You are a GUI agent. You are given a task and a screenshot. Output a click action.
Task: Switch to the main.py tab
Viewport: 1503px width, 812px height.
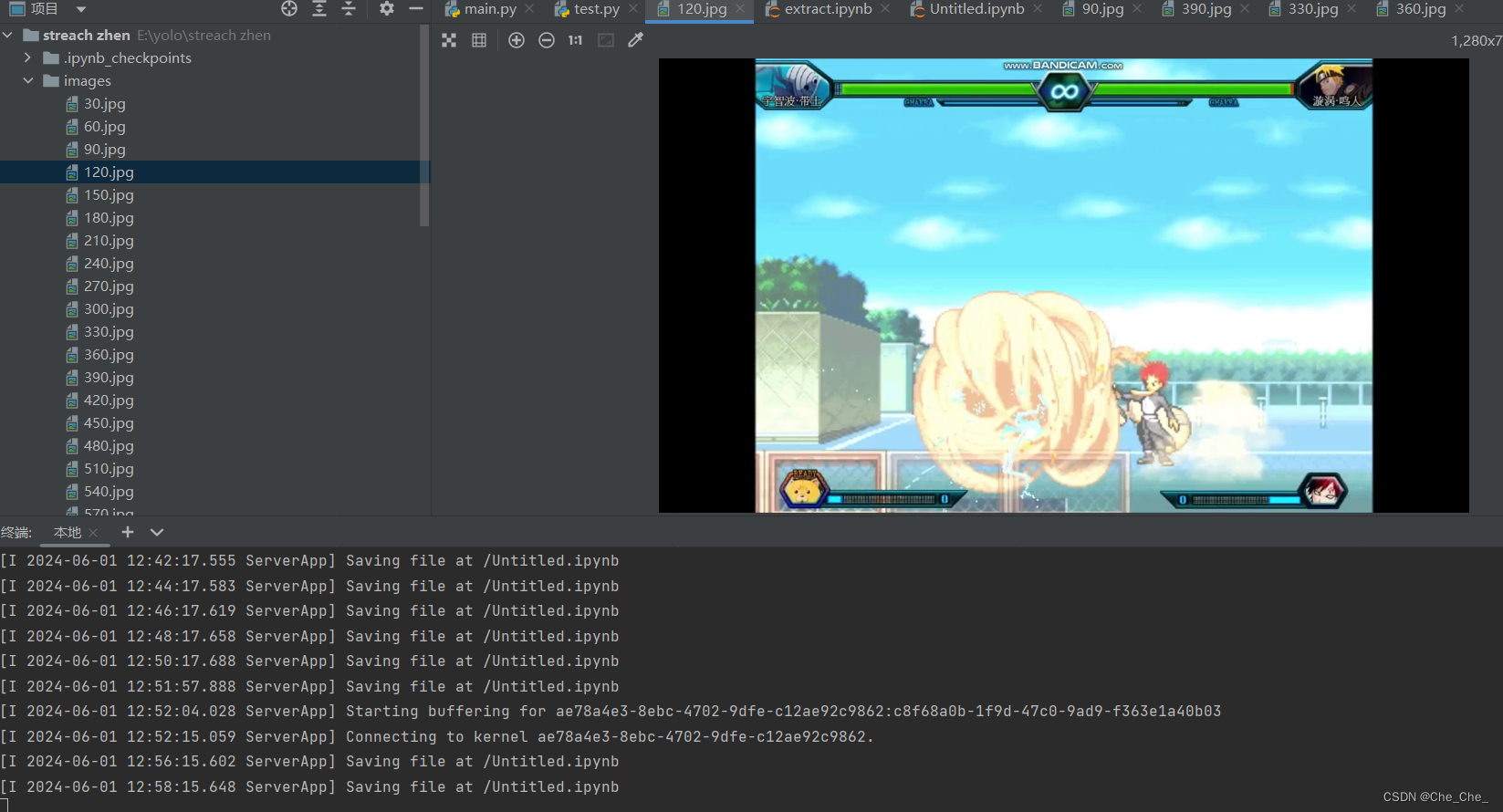tap(489, 9)
